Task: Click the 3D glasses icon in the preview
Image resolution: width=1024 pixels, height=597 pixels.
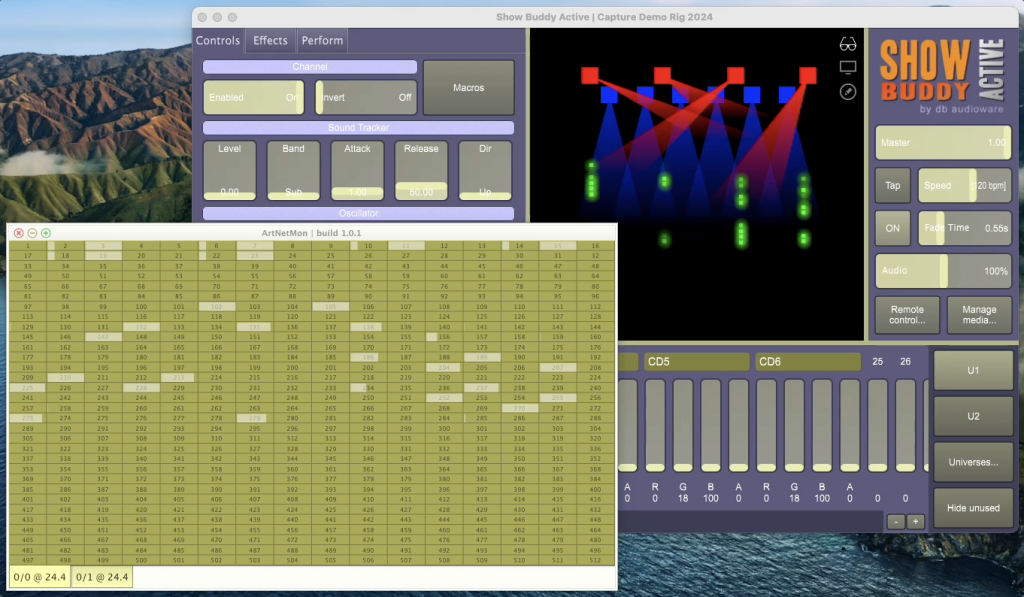Action: pyautogui.click(x=848, y=43)
